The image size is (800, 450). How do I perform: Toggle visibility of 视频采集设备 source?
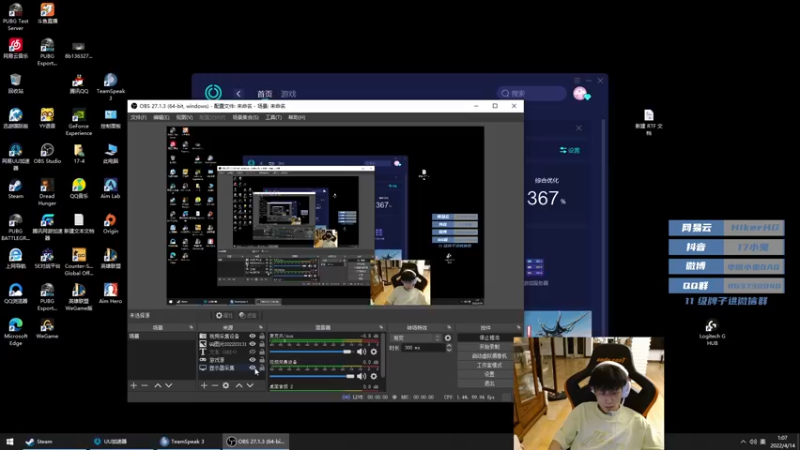(x=252, y=336)
